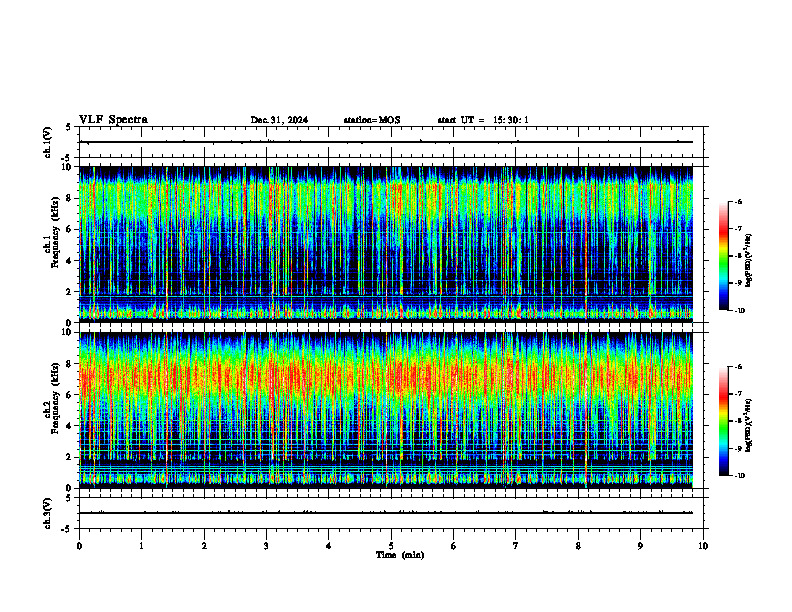Click the "-8" value on ch.1 color bar
This screenshot has height=612, width=792.
(739, 256)
